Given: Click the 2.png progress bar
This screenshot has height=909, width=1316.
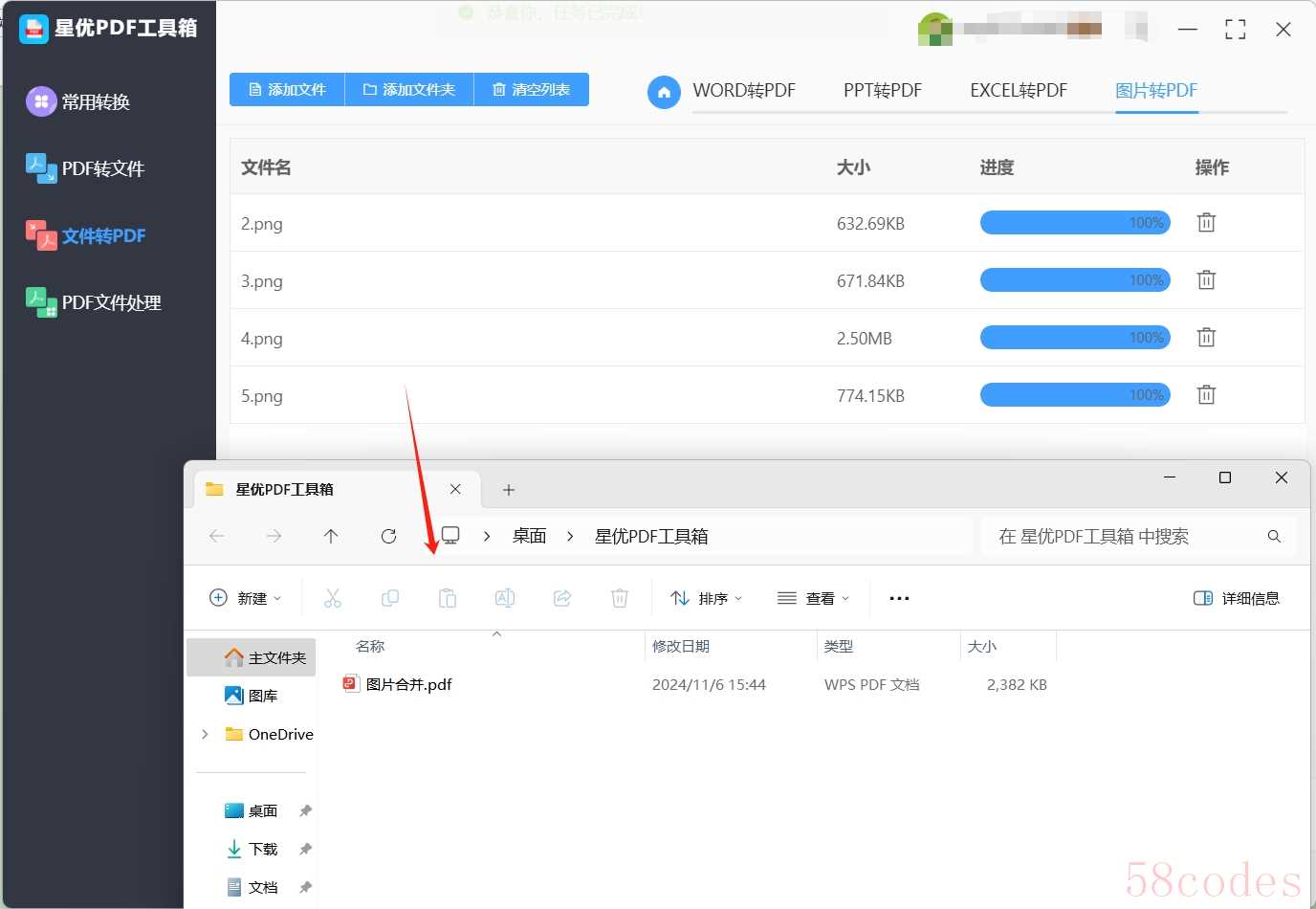Looking at the screenshot, I should [x=1075, y=223].
